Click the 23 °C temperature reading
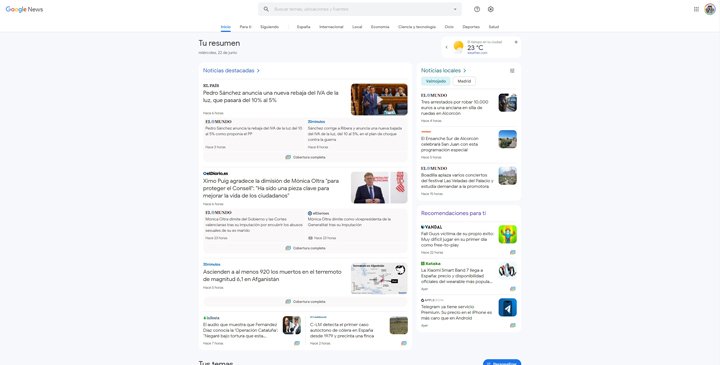Viewport: 720px width, 365px height. (475, 48)
